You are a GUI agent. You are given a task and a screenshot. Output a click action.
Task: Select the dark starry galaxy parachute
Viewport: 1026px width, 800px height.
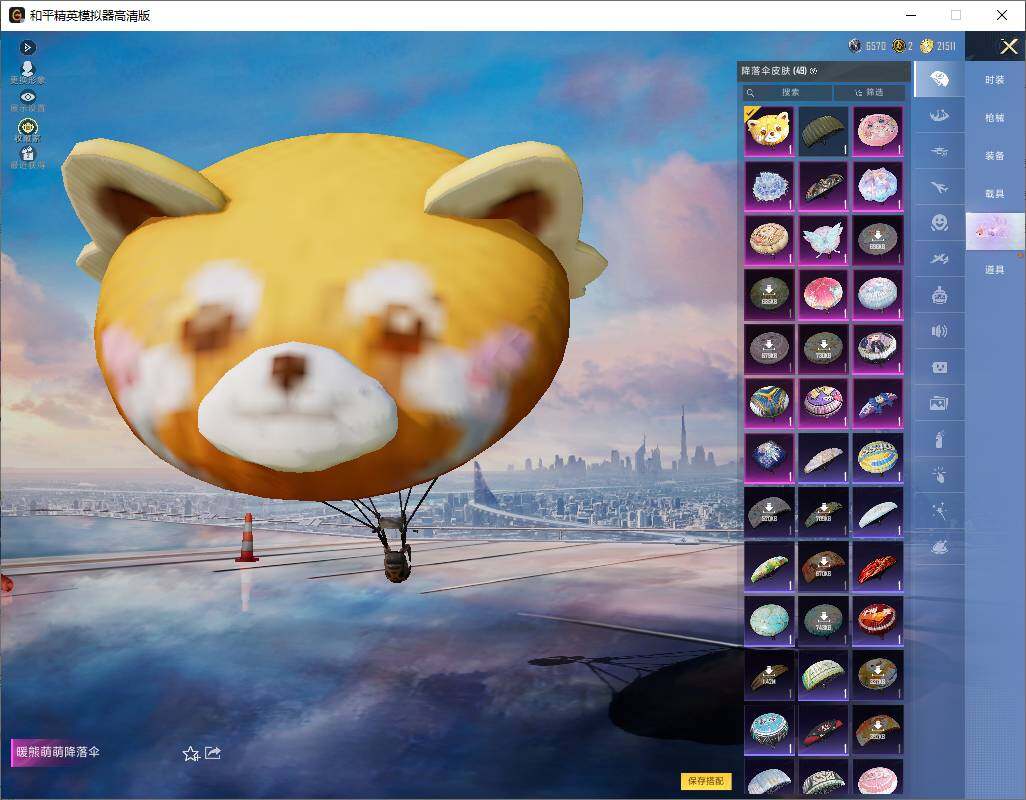point(770,457)
